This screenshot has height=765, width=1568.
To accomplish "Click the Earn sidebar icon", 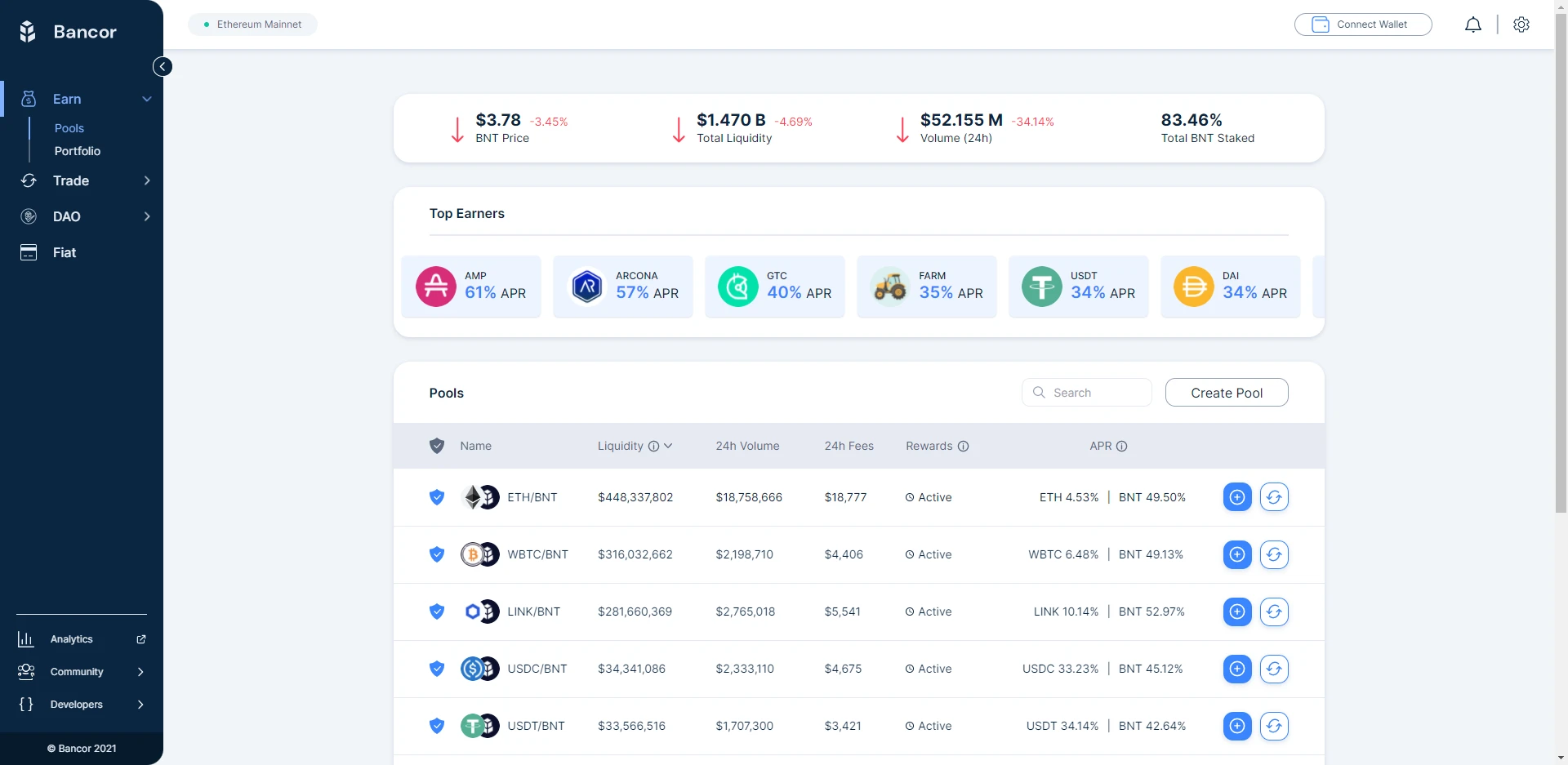I will click(x=29, y=99).
